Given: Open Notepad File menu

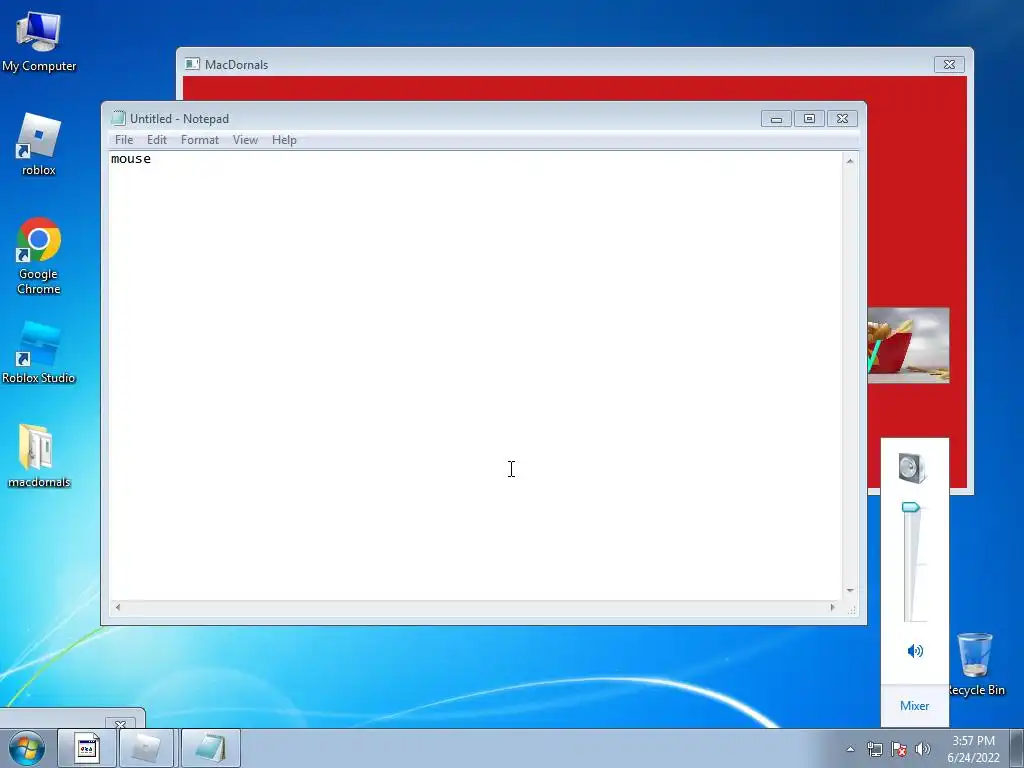Looking at the screenshot, I should coord(123,140).
